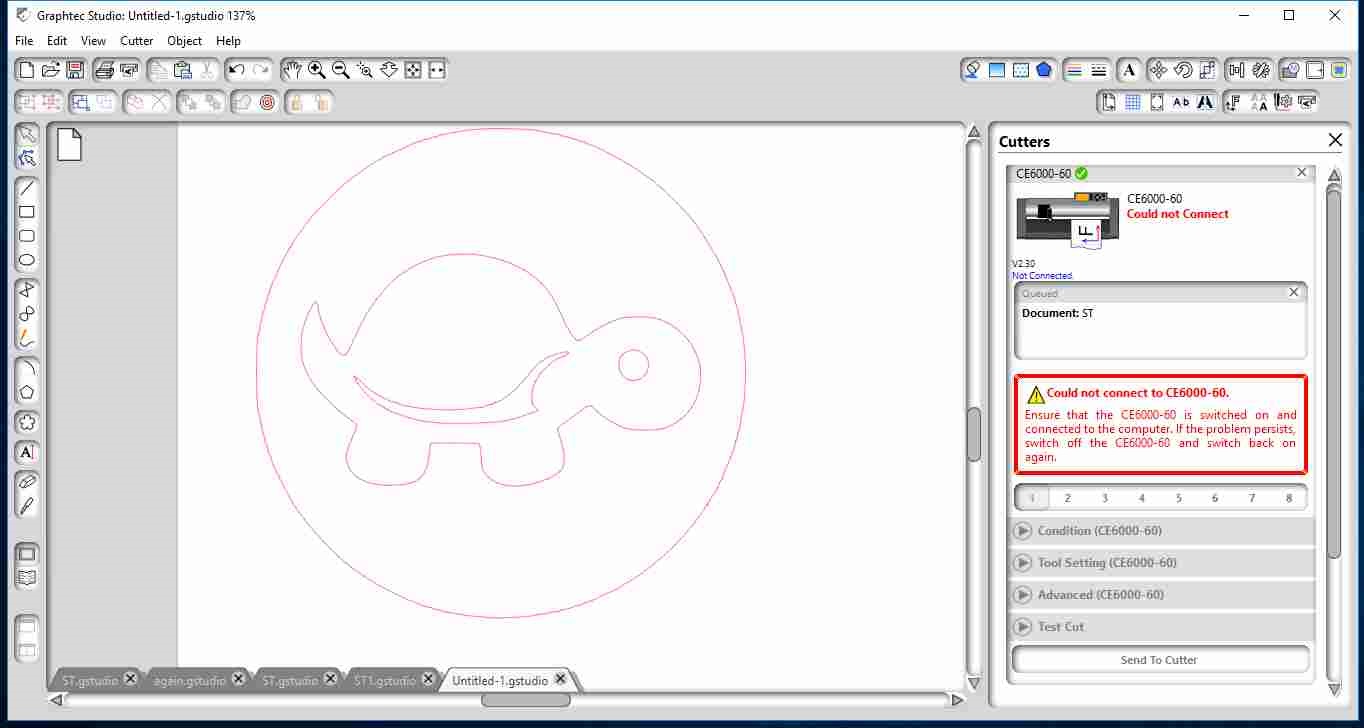
Task: Choose the Arc drawing tool
Action: [x=27, y=367]
